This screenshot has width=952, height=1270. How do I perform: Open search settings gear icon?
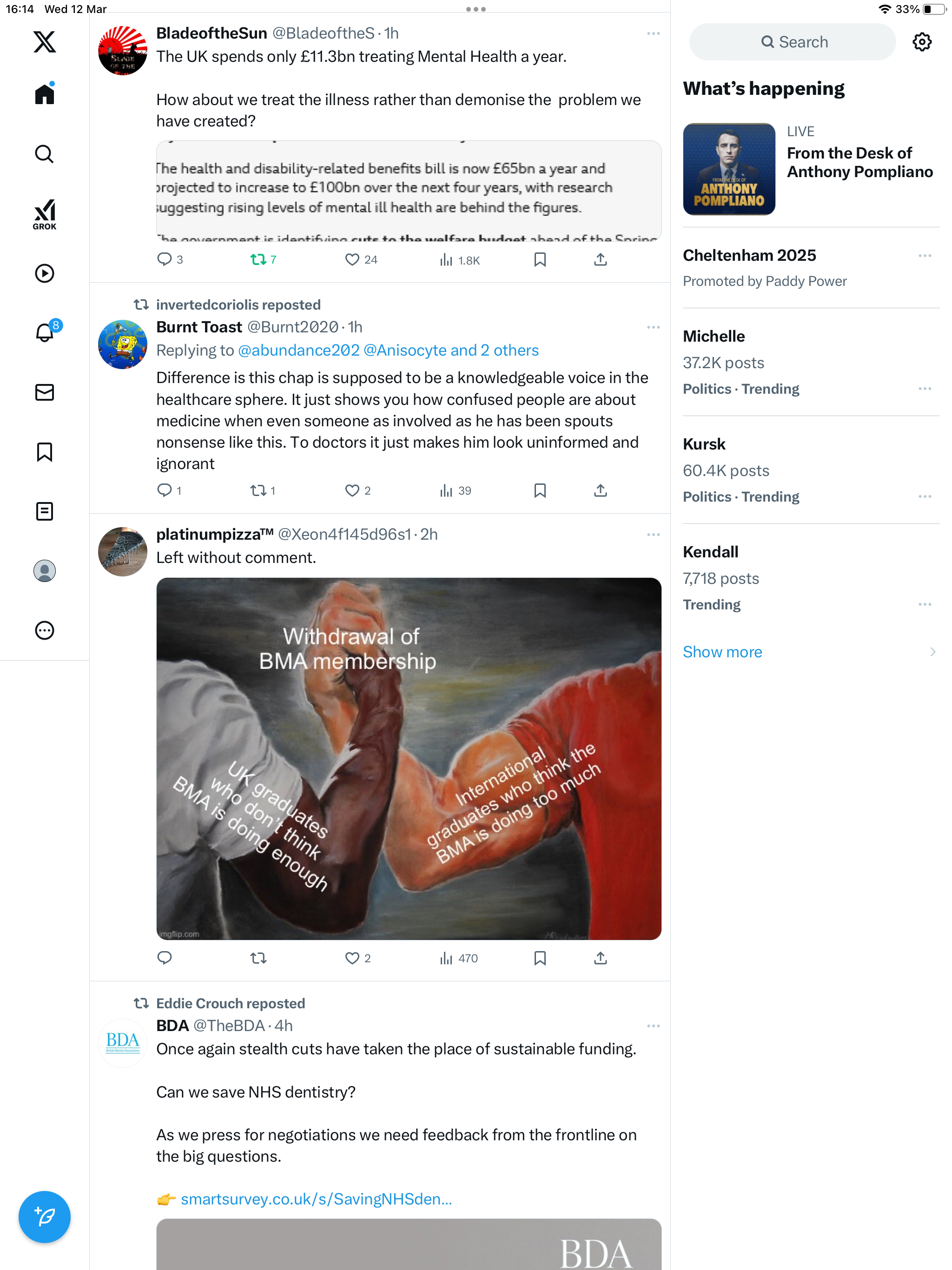coord(922,42)
